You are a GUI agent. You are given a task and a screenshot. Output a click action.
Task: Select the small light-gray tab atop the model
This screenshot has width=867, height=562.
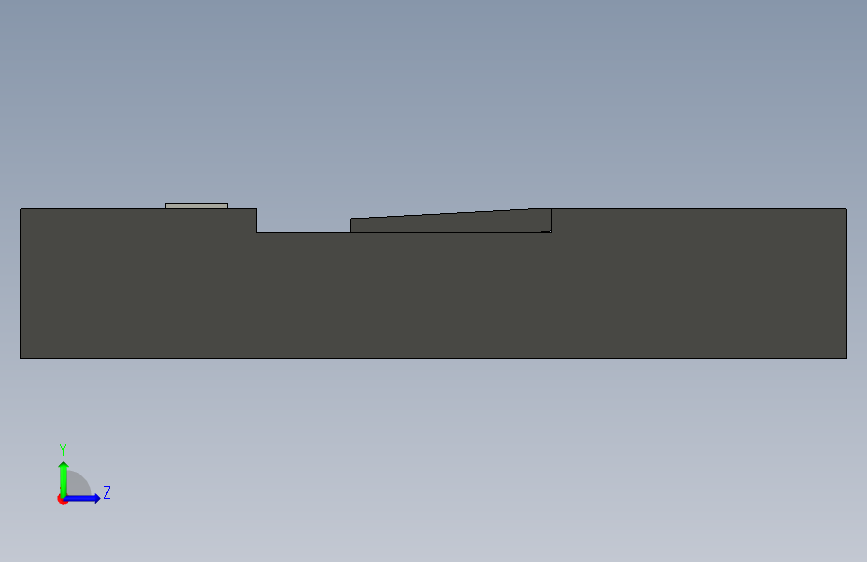(196, 206)
